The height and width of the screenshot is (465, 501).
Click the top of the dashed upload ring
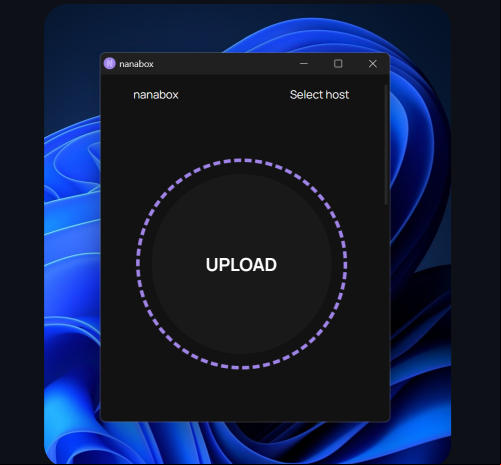pyautogui.click(x=242, y=160)
